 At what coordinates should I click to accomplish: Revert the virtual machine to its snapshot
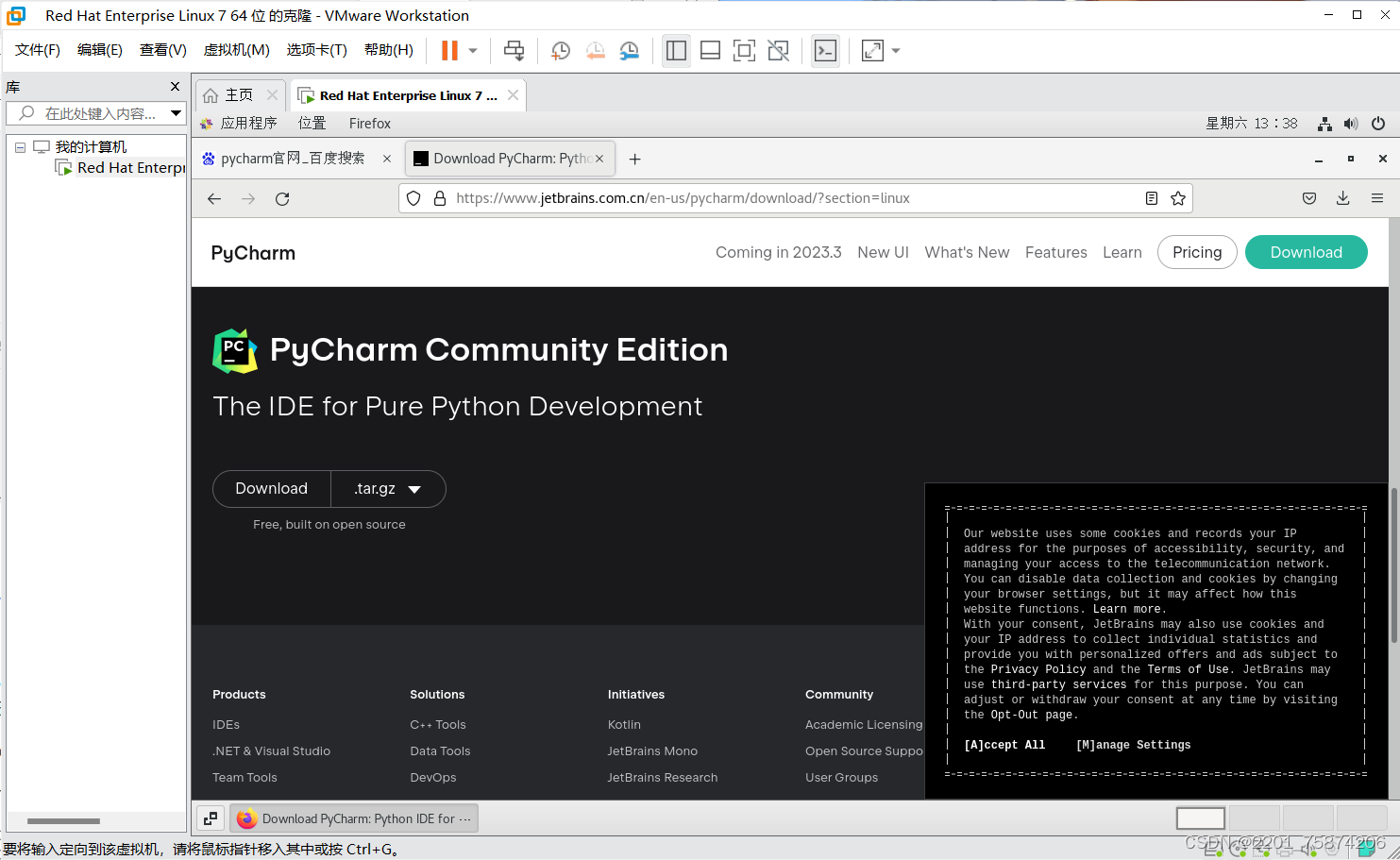596,50
